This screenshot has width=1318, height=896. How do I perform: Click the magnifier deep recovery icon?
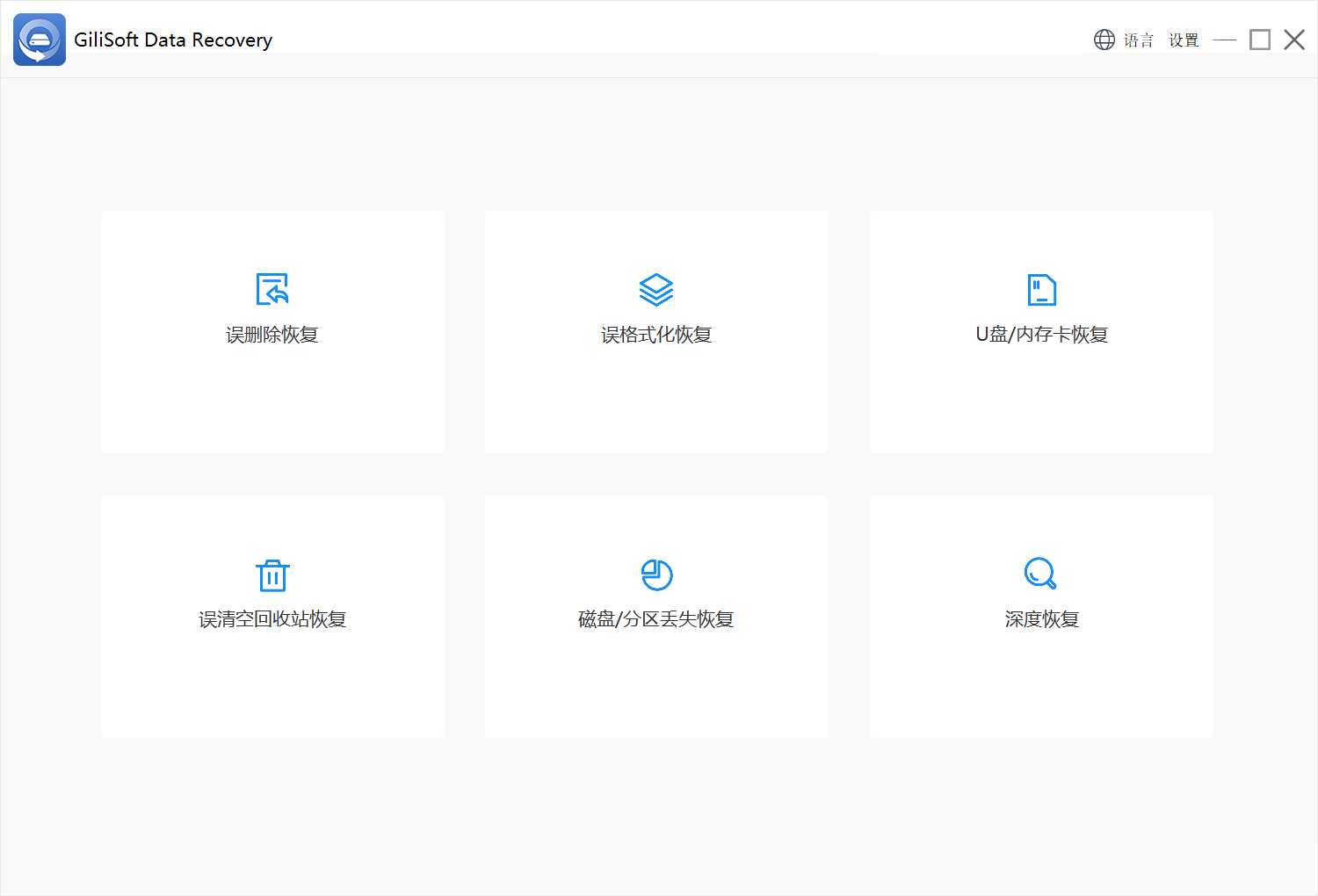1040,574
